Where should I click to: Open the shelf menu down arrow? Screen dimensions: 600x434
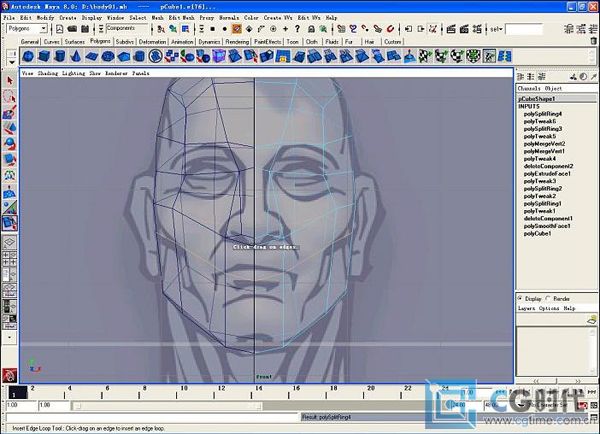tap(12, 62)
